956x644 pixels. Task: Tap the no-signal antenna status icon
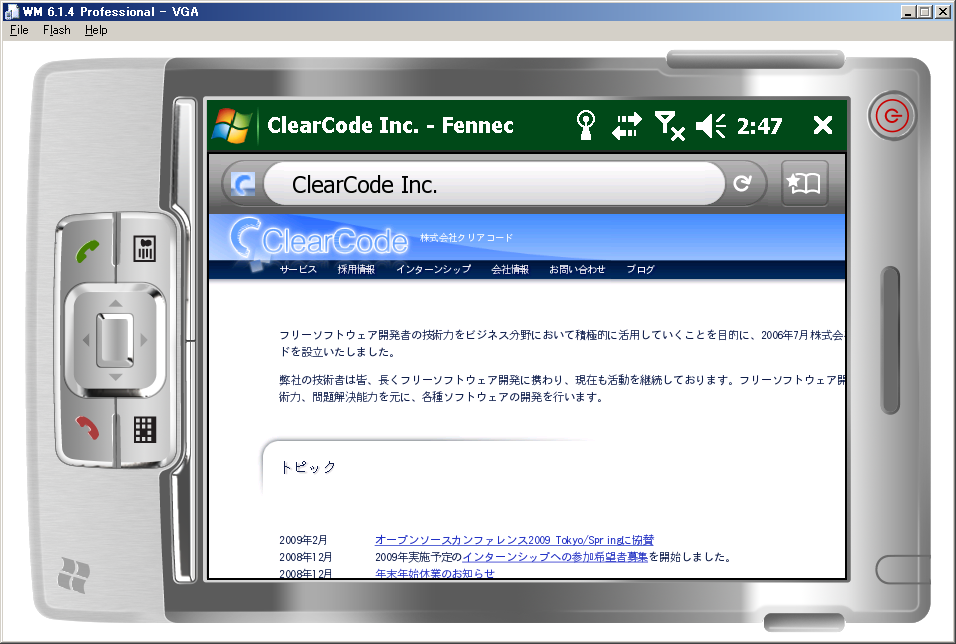[x=669, y=125]
